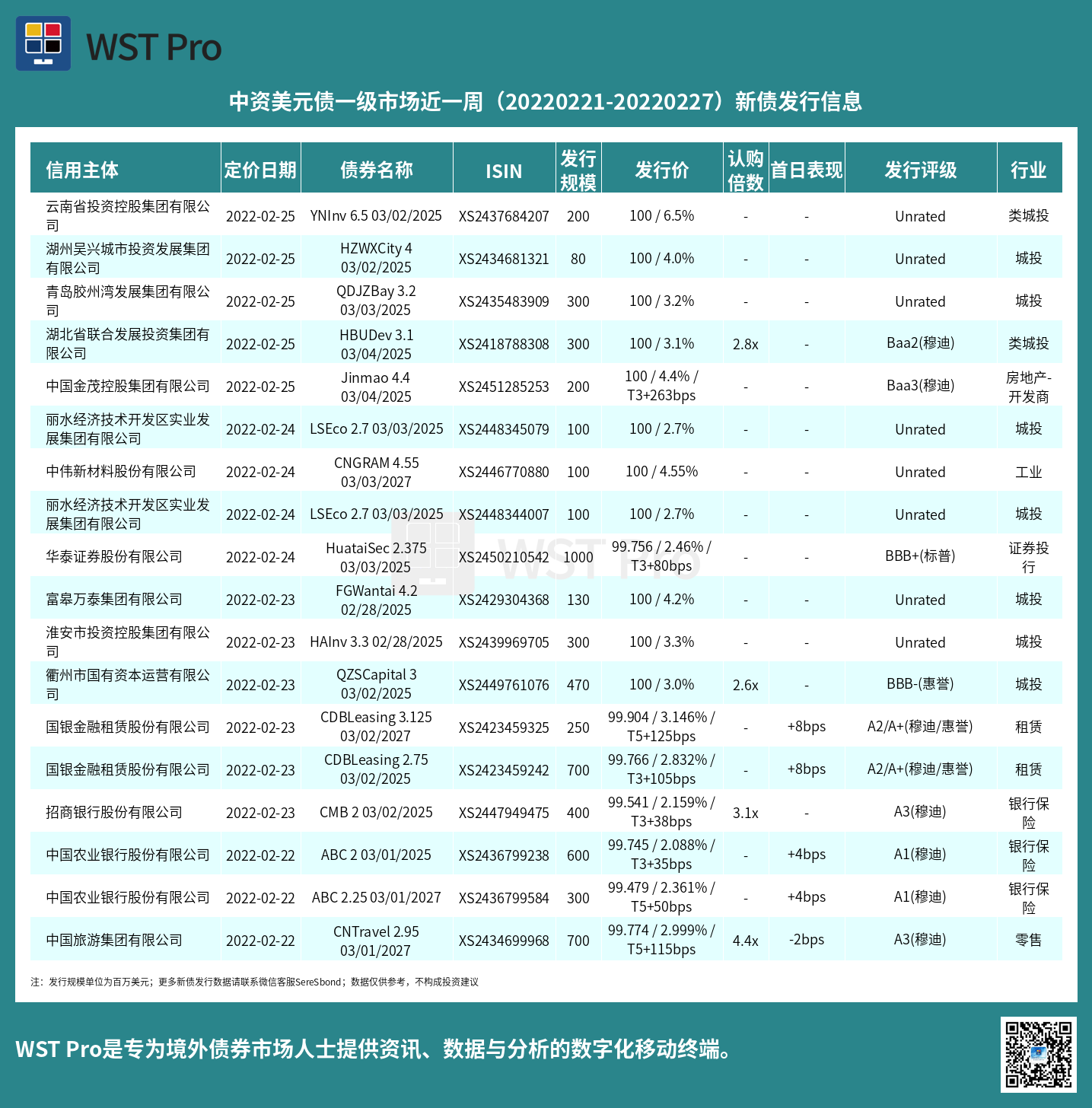The image size is (1092, 1108).
Task: Click bond name YNInv 6.5 03/02/2025
Action: 376,216
